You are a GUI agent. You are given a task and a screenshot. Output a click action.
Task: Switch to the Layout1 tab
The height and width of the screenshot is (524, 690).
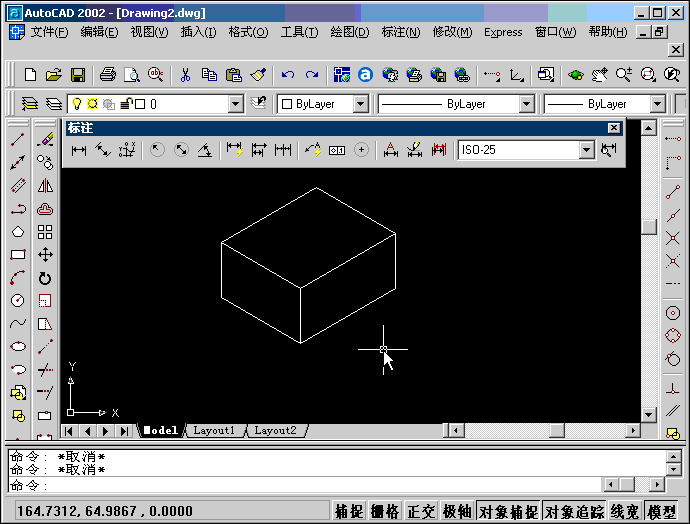(214, 430)
